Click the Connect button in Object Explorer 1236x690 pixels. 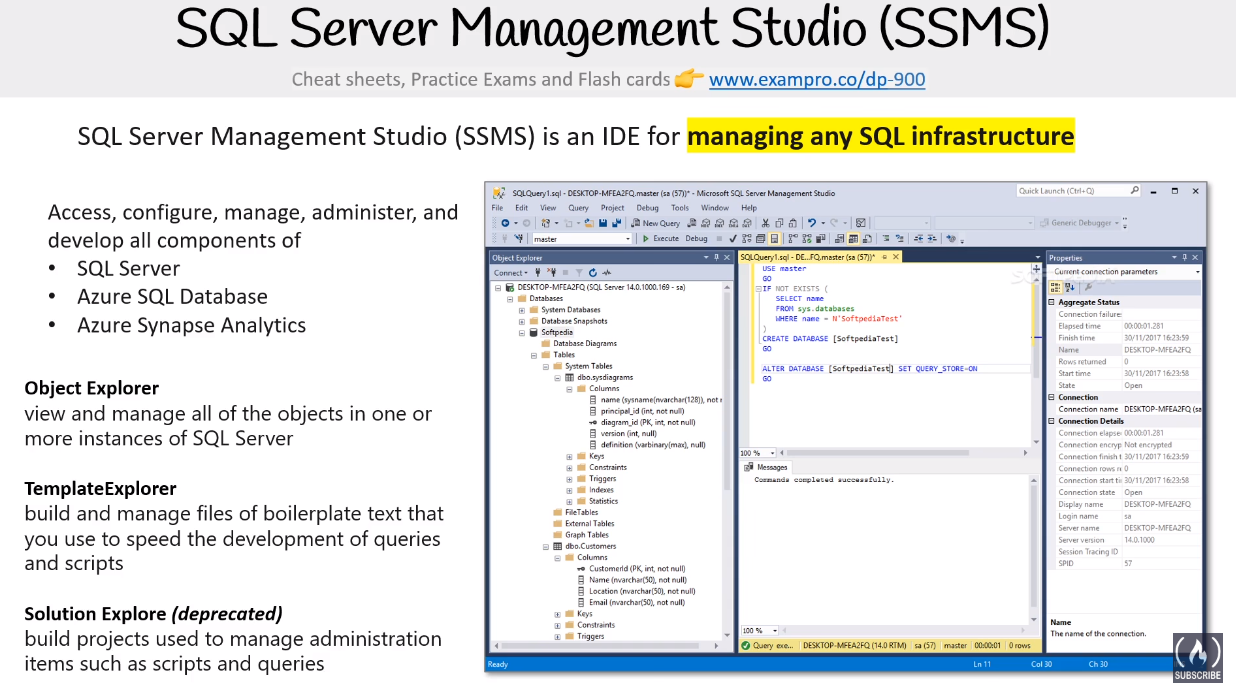click(x=510, y=273)
